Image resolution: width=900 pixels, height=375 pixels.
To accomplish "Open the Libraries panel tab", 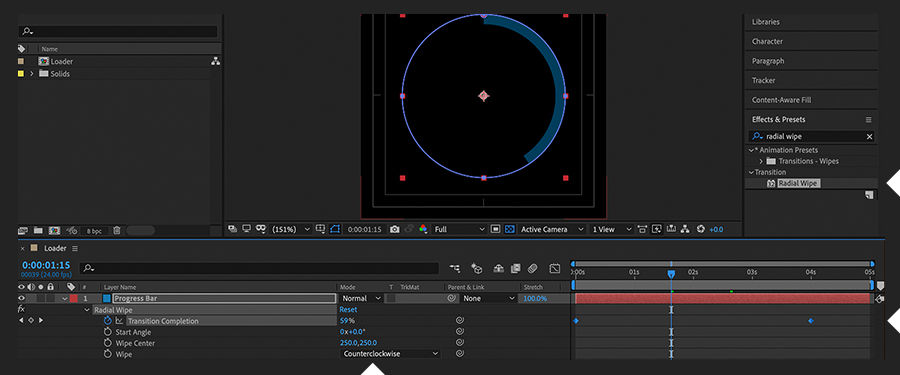I will pos(766,22).
